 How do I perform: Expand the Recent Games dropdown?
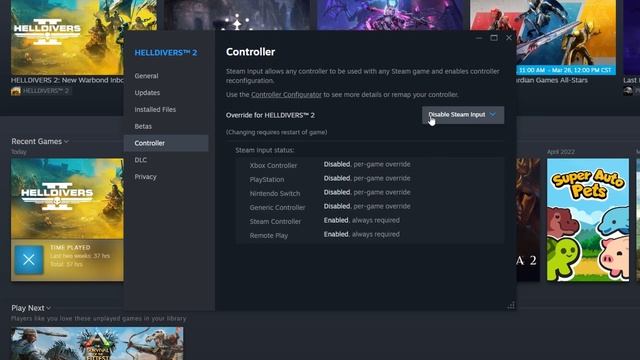(40, 141)
